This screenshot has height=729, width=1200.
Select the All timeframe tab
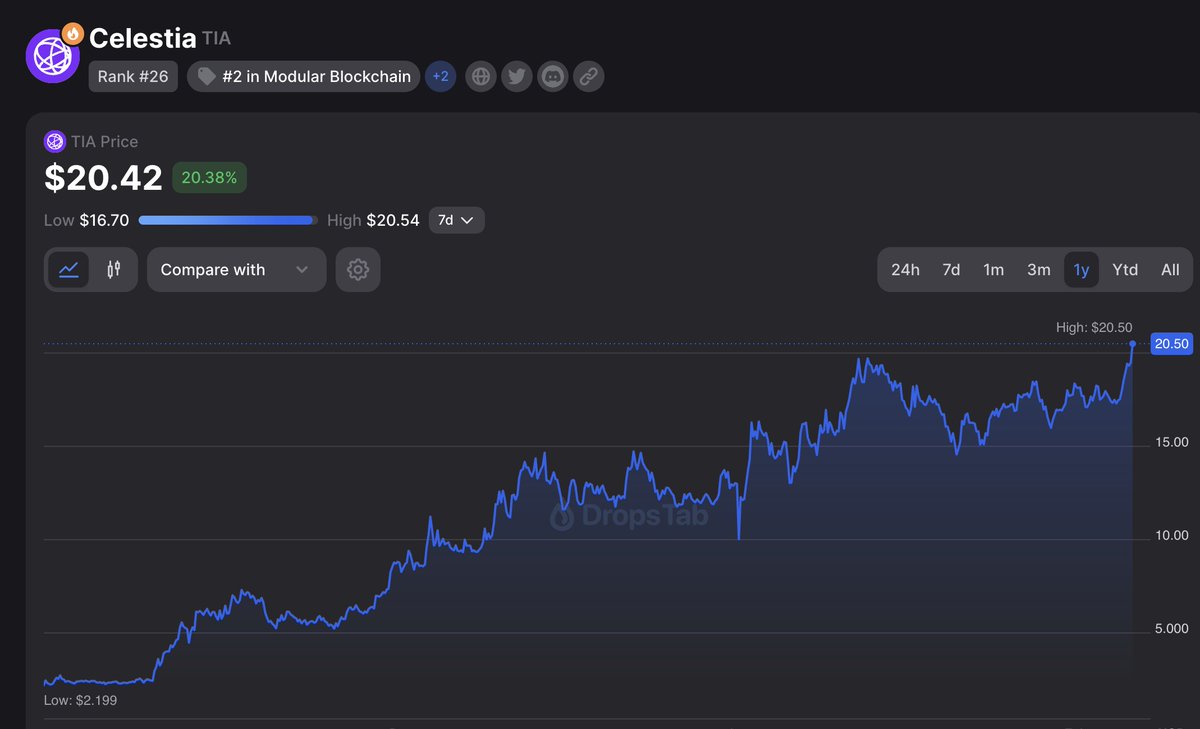pyautogui.click(x=1170, y=270)
